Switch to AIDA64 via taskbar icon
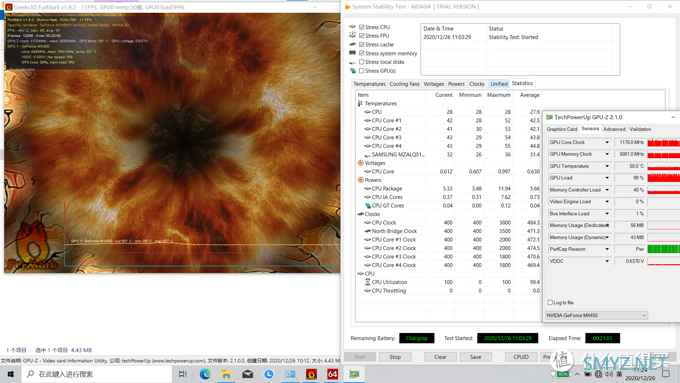 [332, 374]
